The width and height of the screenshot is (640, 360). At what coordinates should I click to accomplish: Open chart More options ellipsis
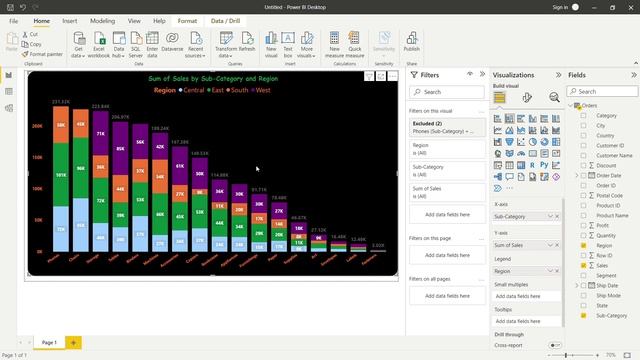[393, 76]
